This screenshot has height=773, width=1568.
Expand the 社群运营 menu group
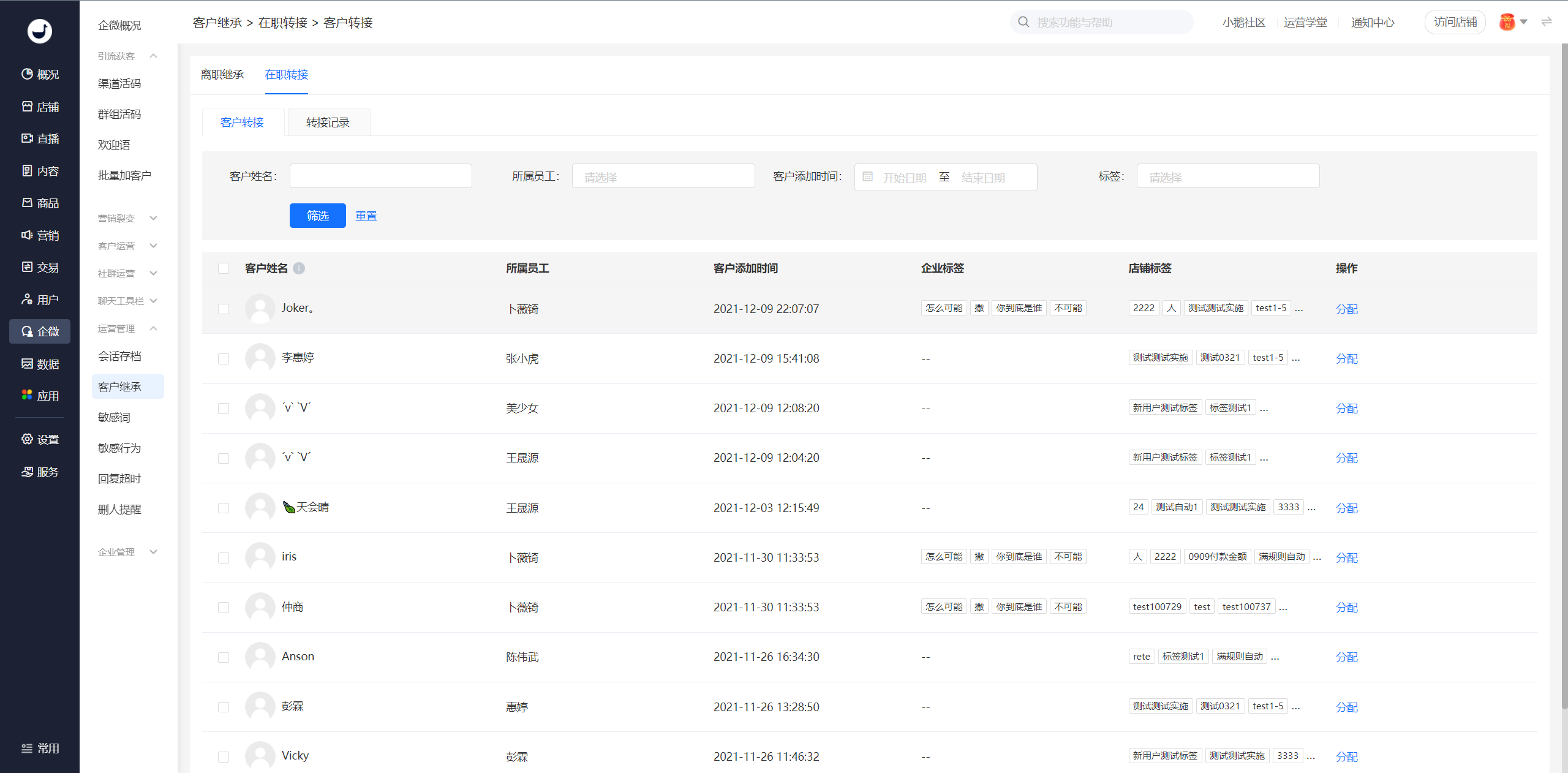pos(127,273)
